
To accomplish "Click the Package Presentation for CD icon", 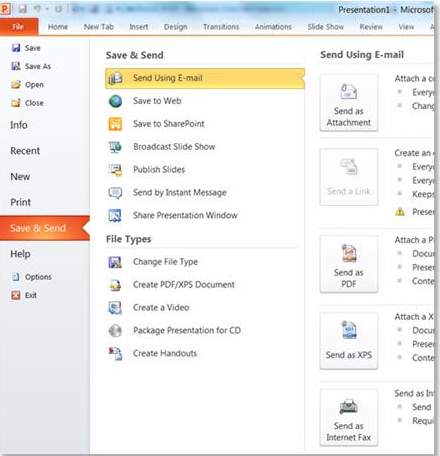I will click(x=115, y=331).
